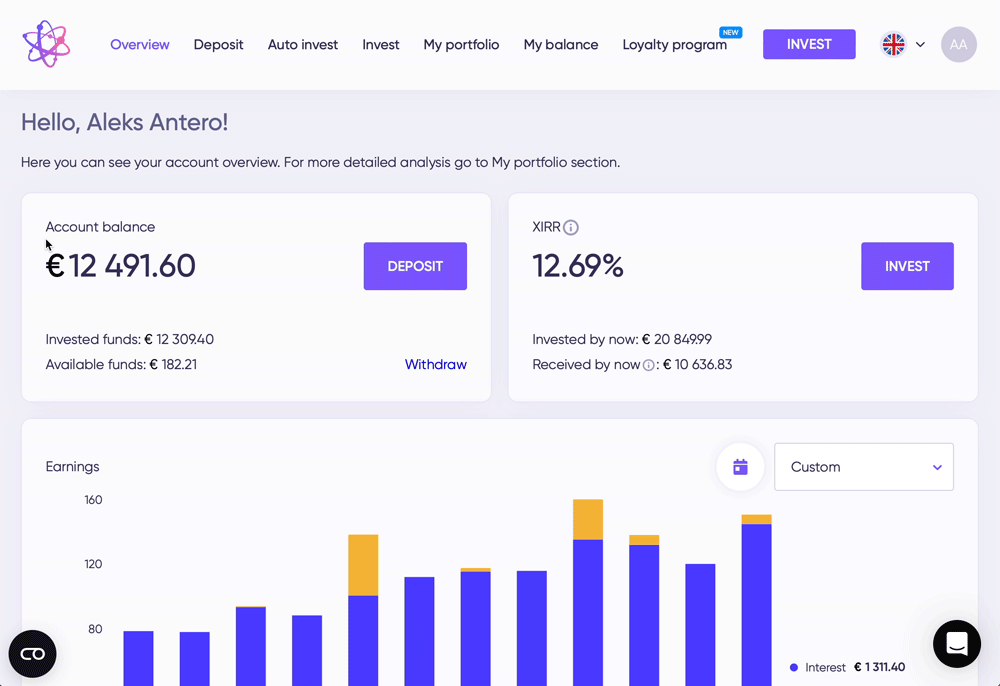This screenshot has height=686, width=1000.
Task: Open the Loyalty program page
Action: (674, 45)
